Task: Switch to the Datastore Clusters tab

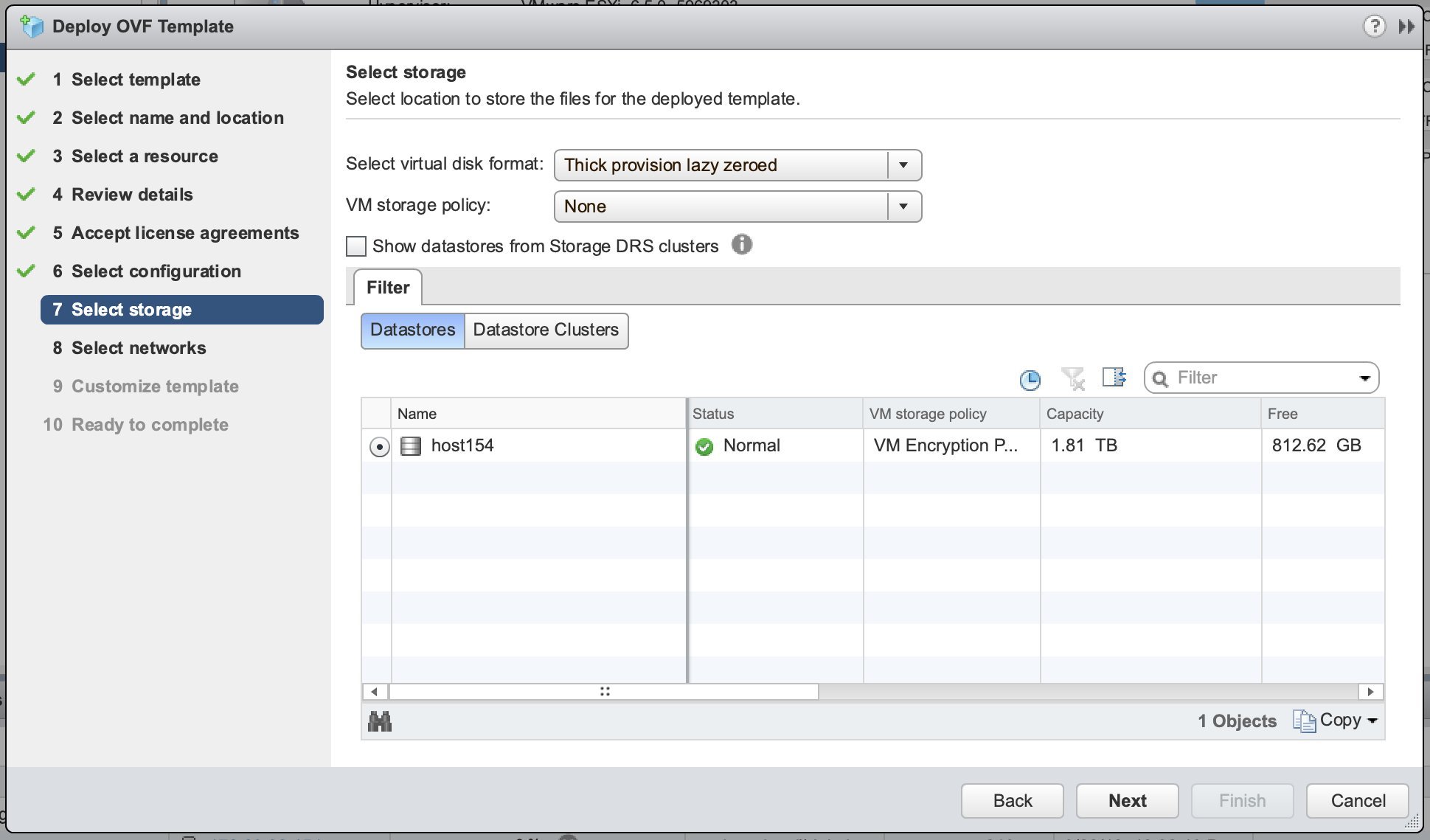Action: point(546,330)
